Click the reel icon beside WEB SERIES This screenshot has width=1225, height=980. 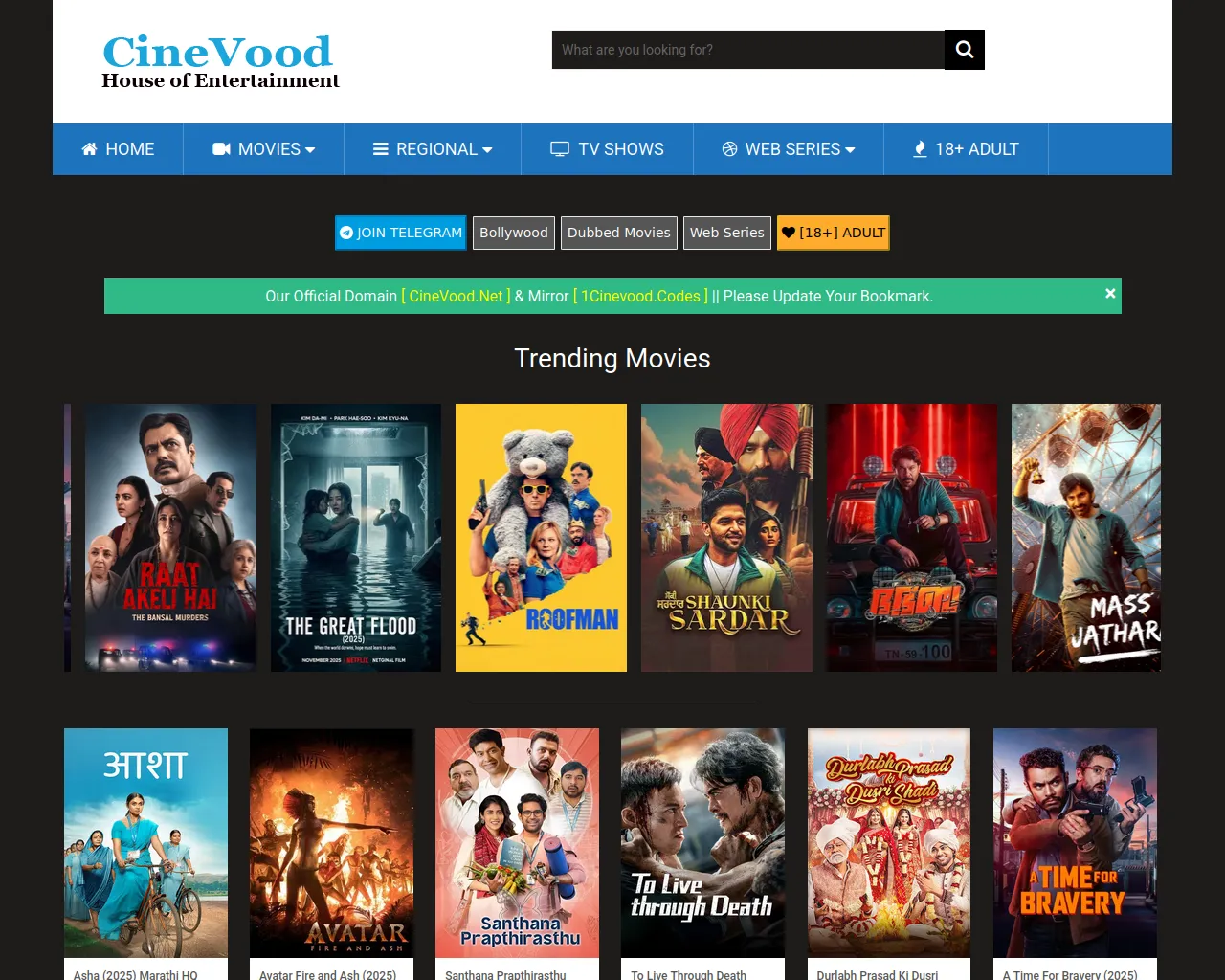coord(729,149)
